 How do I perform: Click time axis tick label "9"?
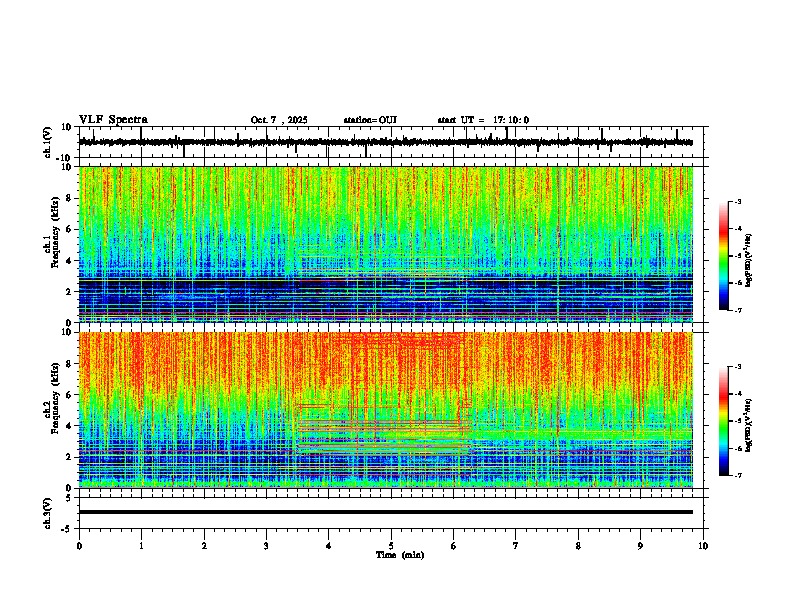click(x=640, y=546)
